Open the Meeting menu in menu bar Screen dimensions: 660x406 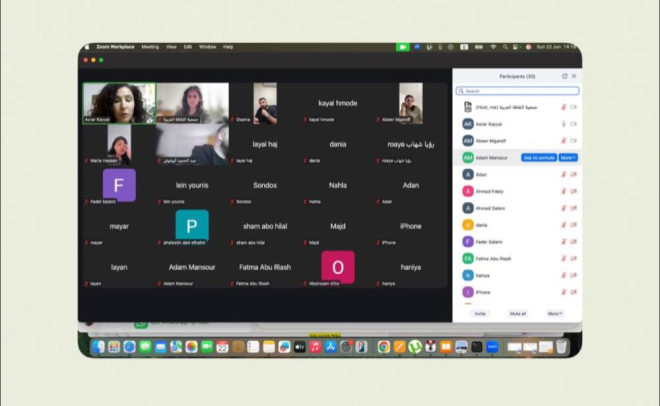pyautogui.click(x=149, y=46)
